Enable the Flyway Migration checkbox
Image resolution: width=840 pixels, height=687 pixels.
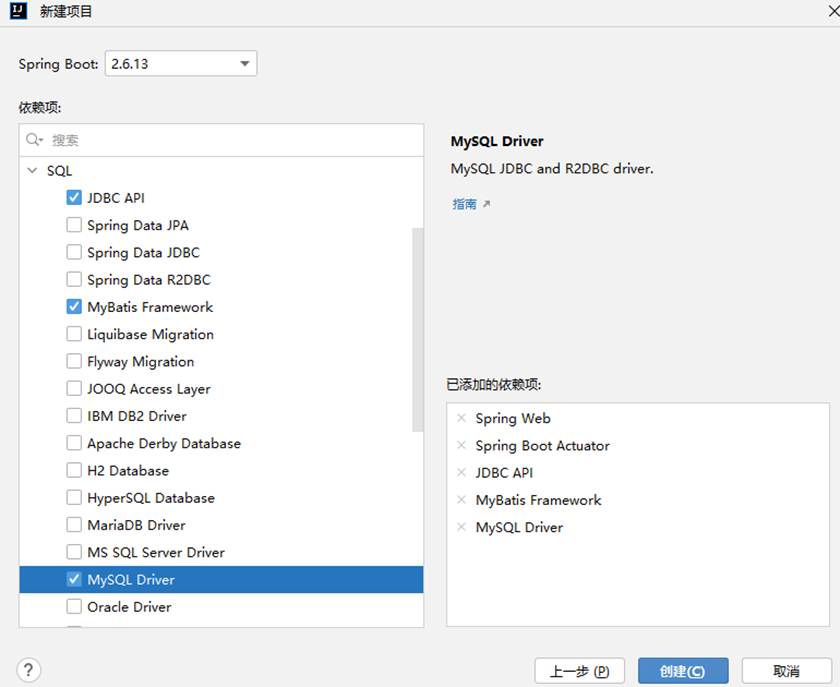point(74,362)
